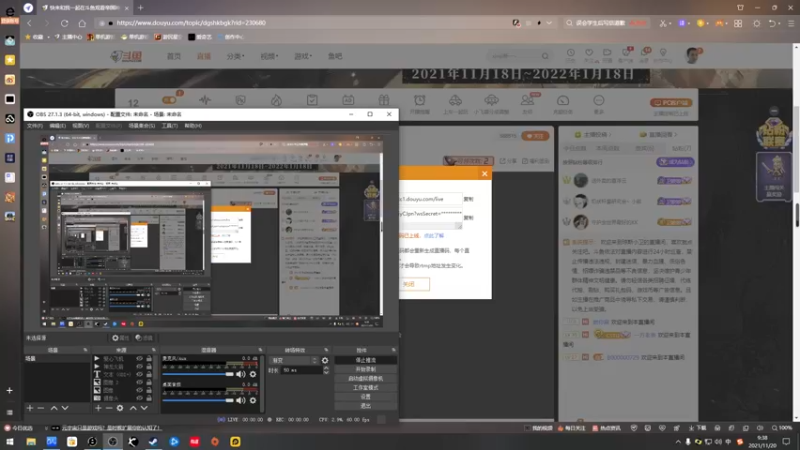800x450 pixels.
Task: Toggle the orange switch in streamer toolbar
Action: (170, 100)
